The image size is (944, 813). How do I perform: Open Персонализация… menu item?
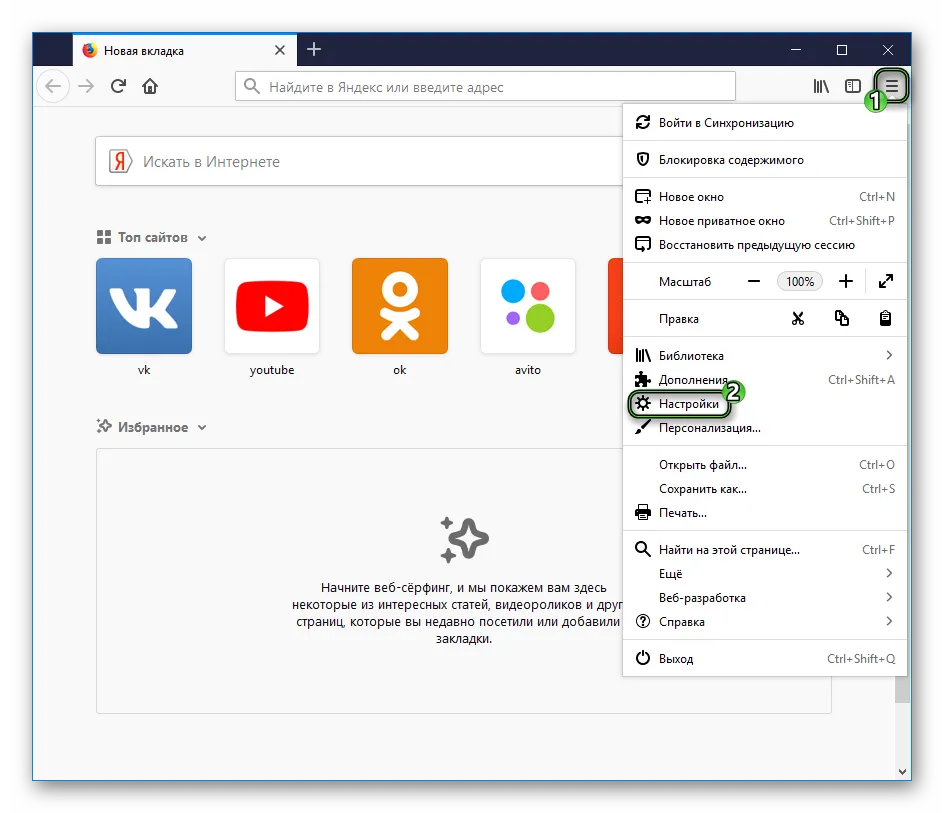[x=765, y=428]
